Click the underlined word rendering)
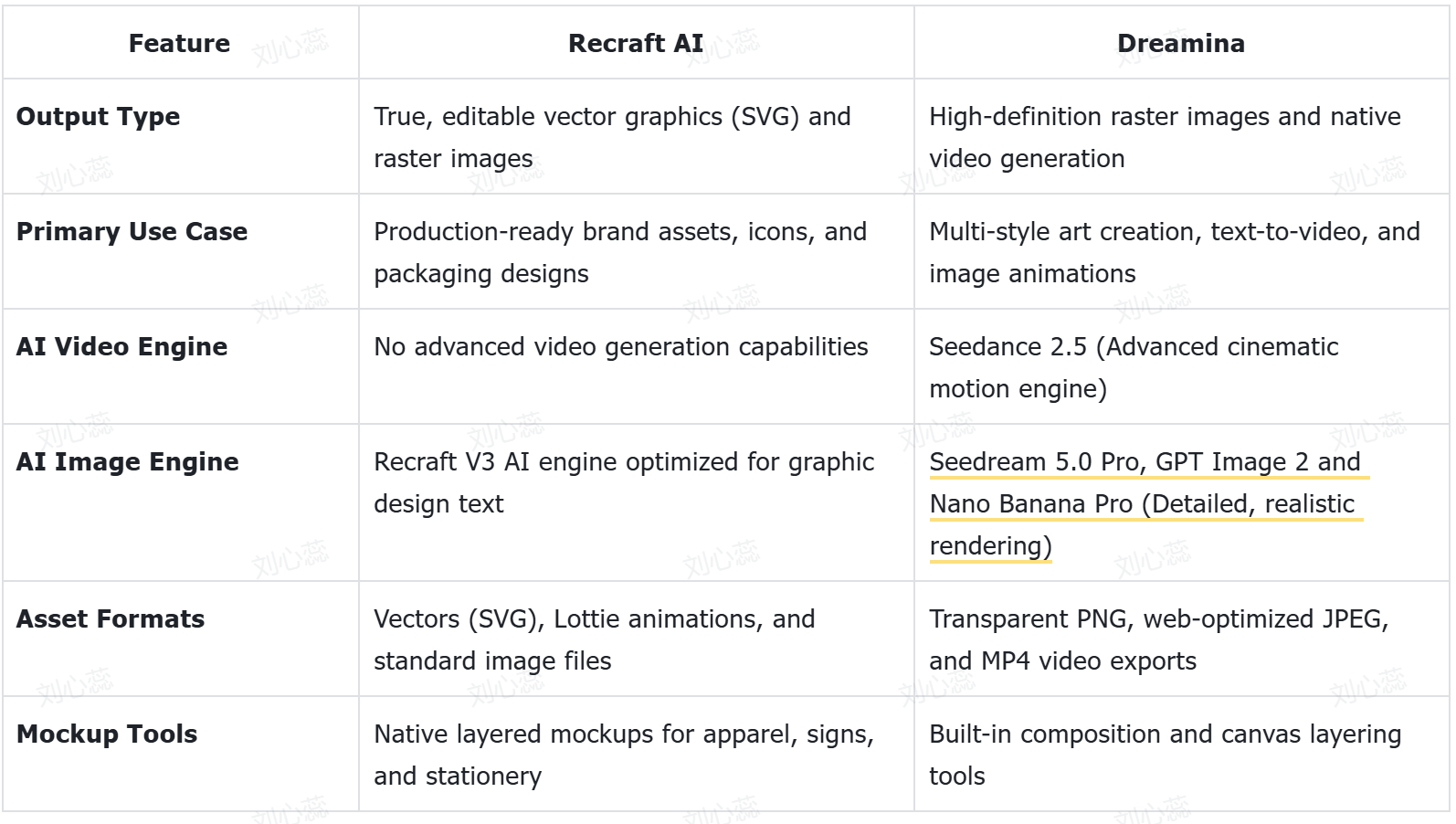 [x=991, y=546]
